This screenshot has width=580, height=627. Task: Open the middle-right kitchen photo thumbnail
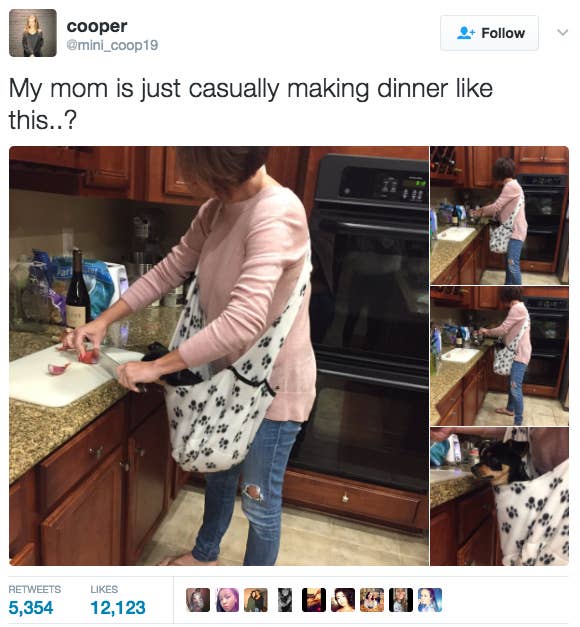coord(500,355)
